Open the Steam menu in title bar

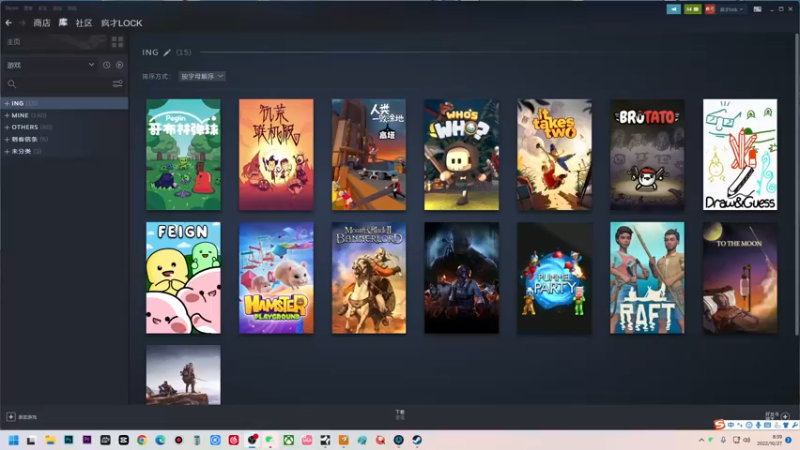pyautogui.click(x=12, y=8)
